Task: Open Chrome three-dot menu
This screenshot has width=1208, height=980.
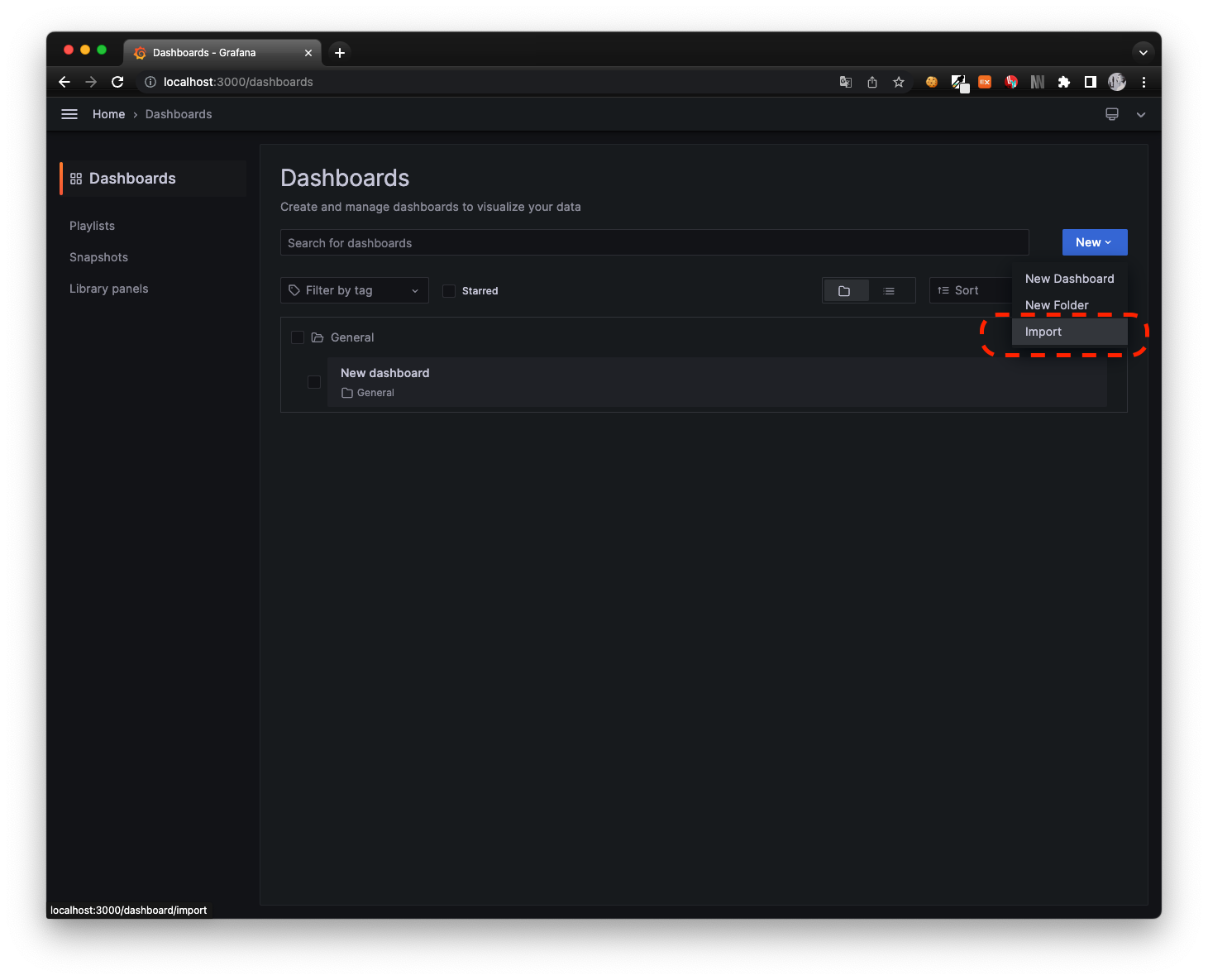Action: [x=1144, y=82]
